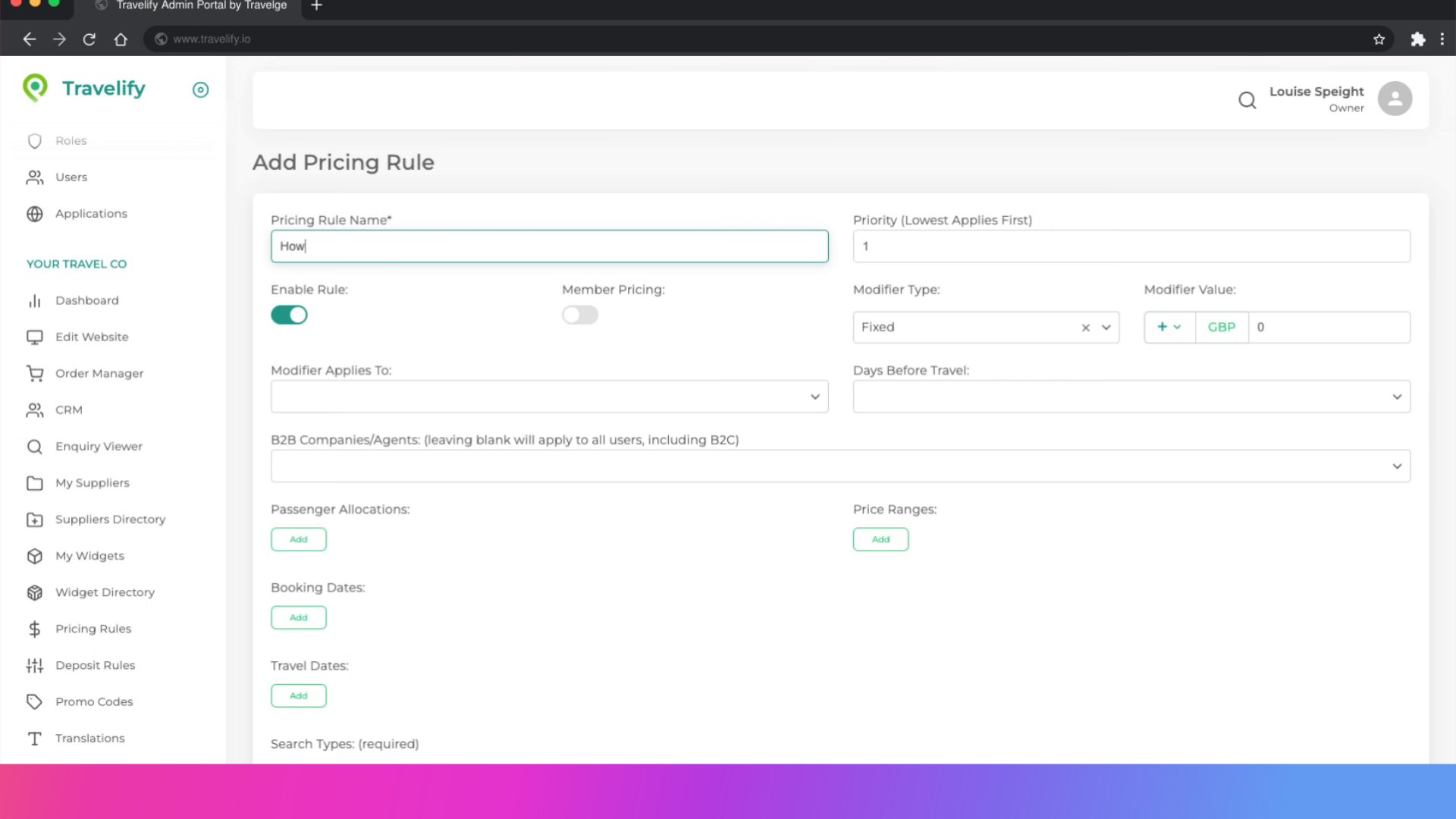The height and width of the screenshot is (819, 1456).
Task: Open B2B Companies/Agents dropdown
Action: click(x=839, y=466)
